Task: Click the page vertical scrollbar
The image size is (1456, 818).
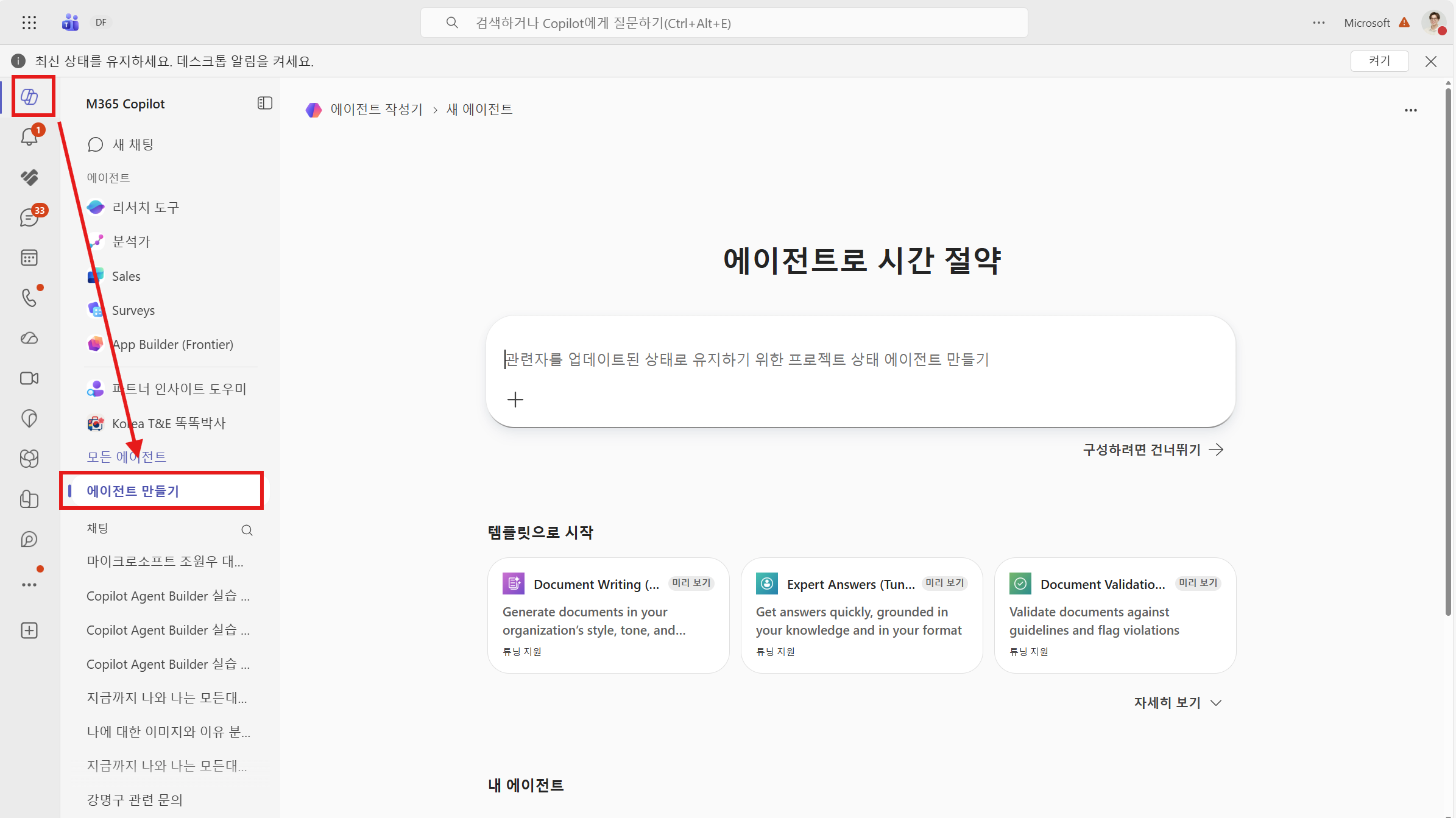Action: tap(1448, 352)
